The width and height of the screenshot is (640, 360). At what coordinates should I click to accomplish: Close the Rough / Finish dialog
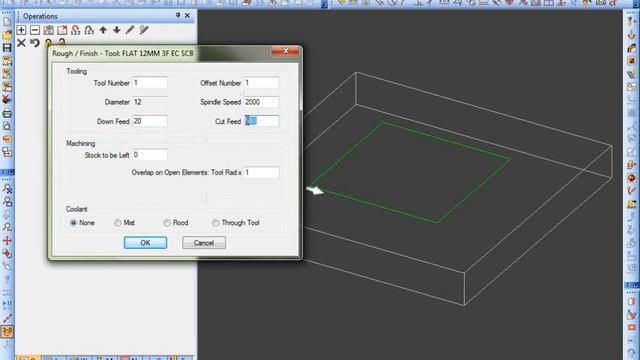285,51
